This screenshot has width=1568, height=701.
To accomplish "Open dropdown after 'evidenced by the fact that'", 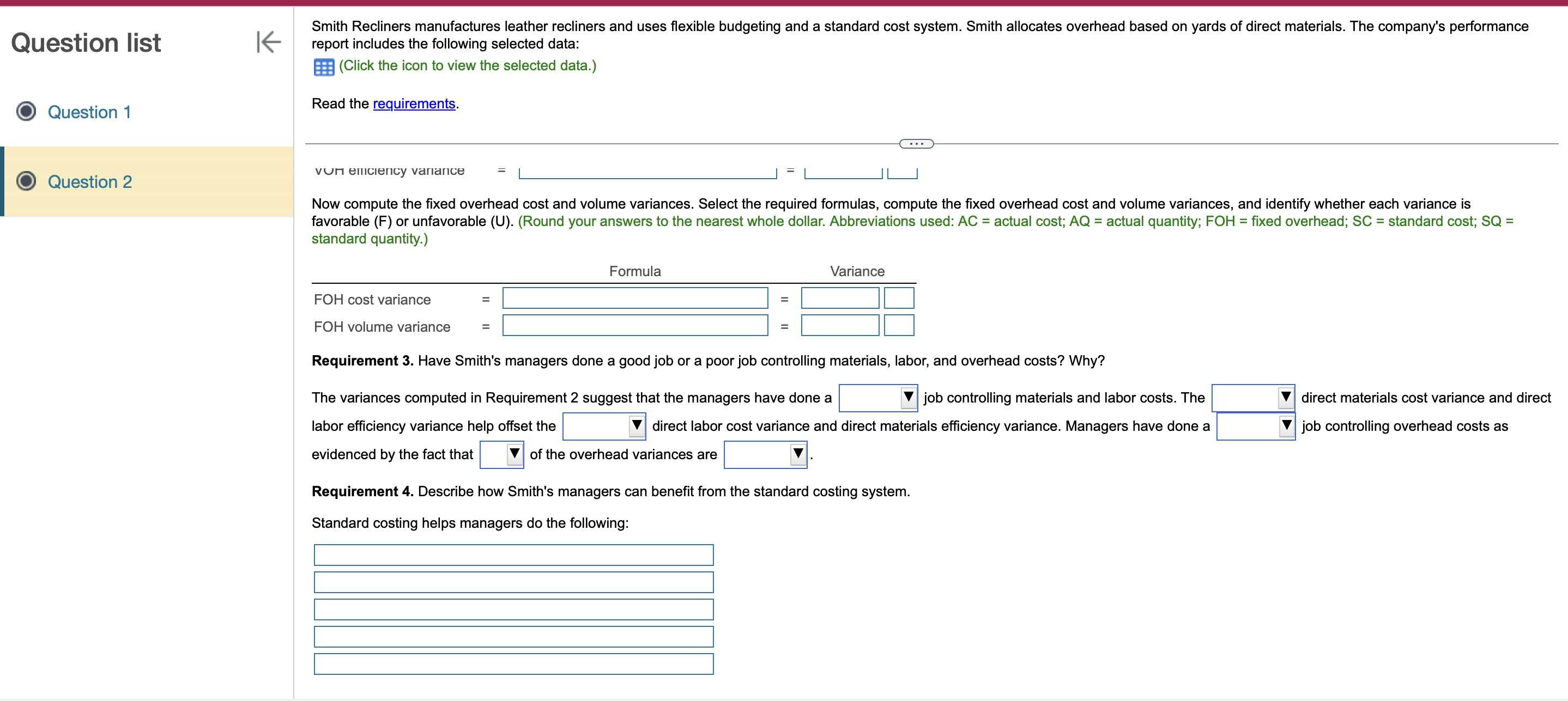I will click(x=501, y=455).
